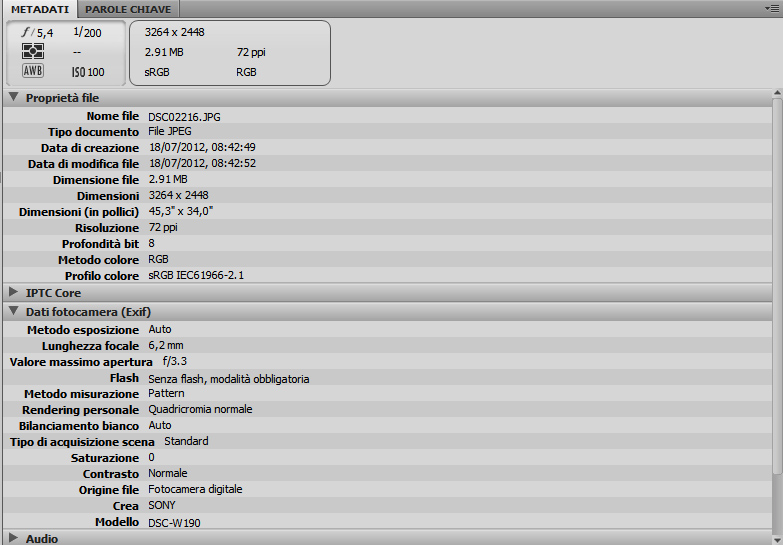Click the Saturazione value 0
Viewport: 783px width, 545px height.
[151, 457]
